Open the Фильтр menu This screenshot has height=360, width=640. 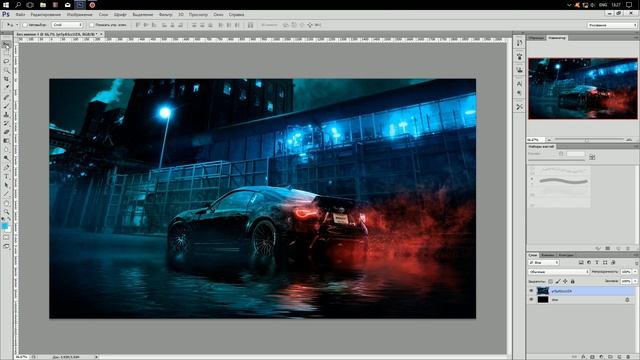[x=166, y=15]
